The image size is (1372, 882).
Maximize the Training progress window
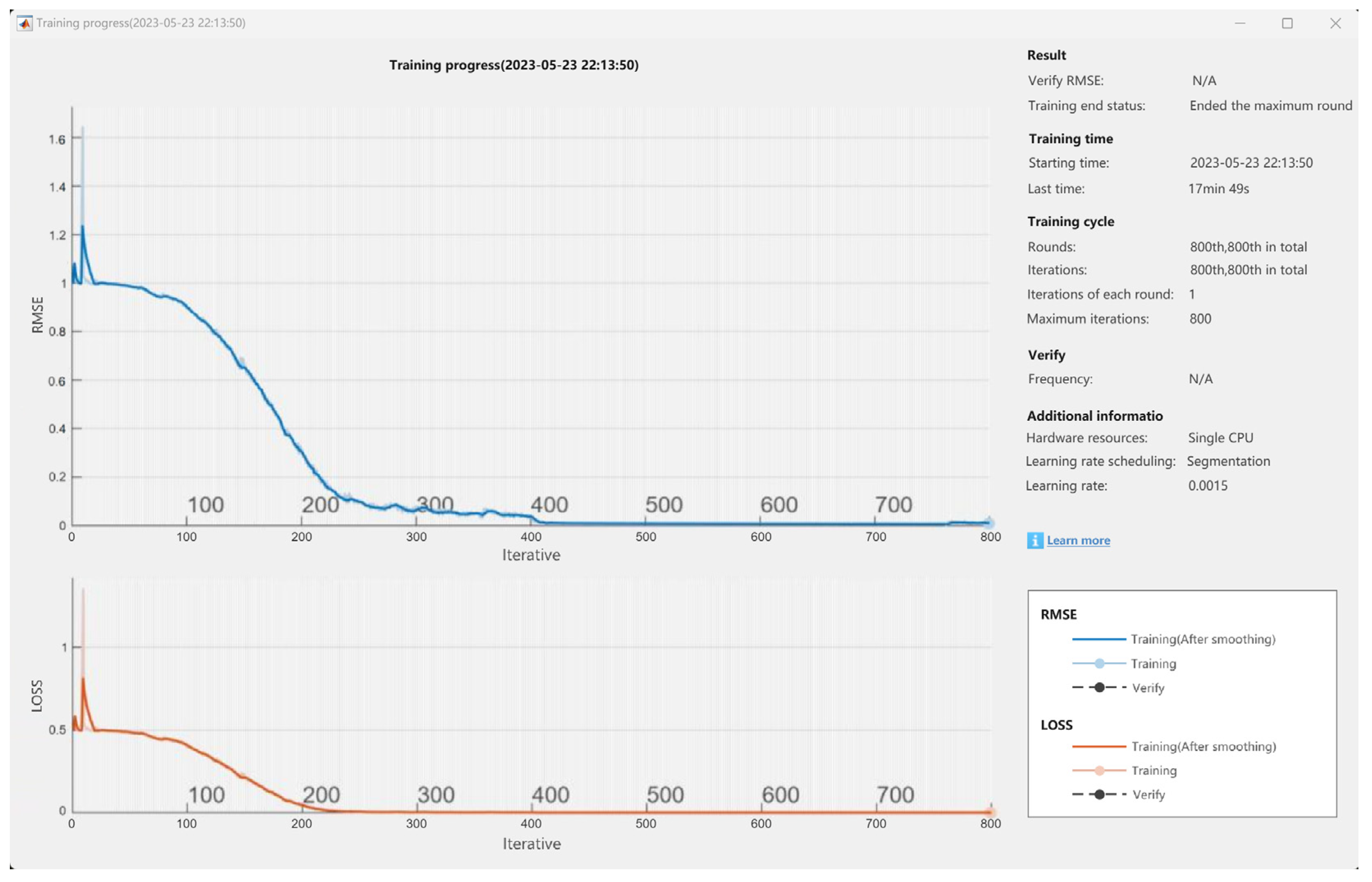click(1287, 23)
